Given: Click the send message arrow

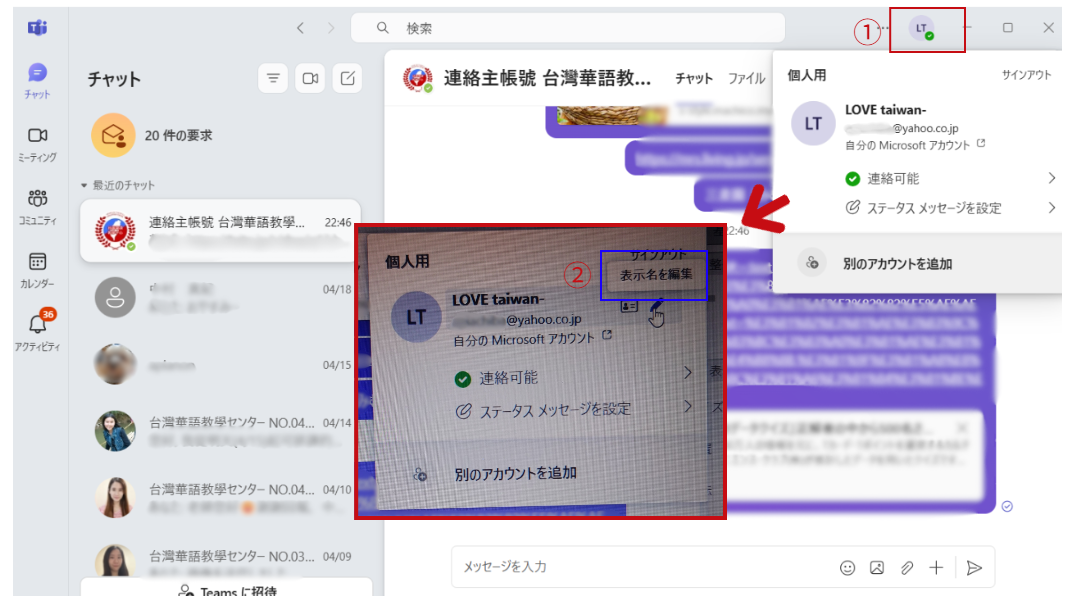Looking at the screenshot, I should [974, 567].
